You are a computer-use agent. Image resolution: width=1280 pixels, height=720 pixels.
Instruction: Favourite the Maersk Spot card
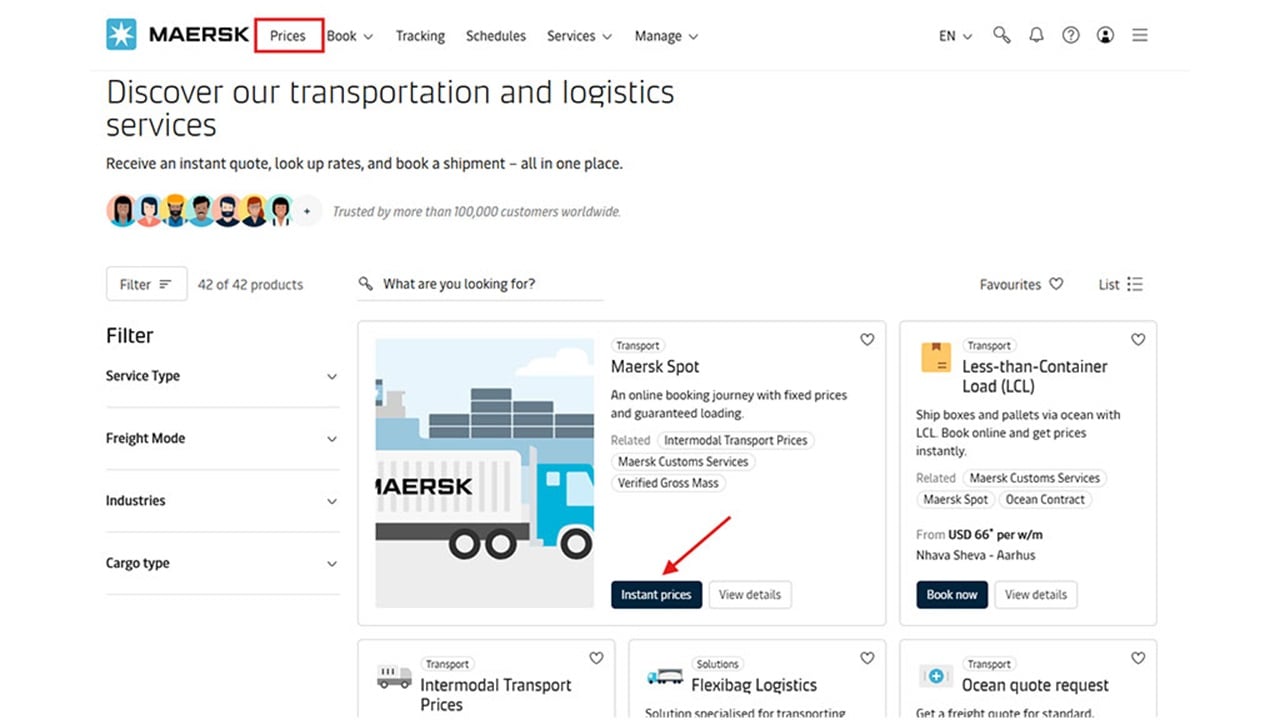[x=867, y=340]
